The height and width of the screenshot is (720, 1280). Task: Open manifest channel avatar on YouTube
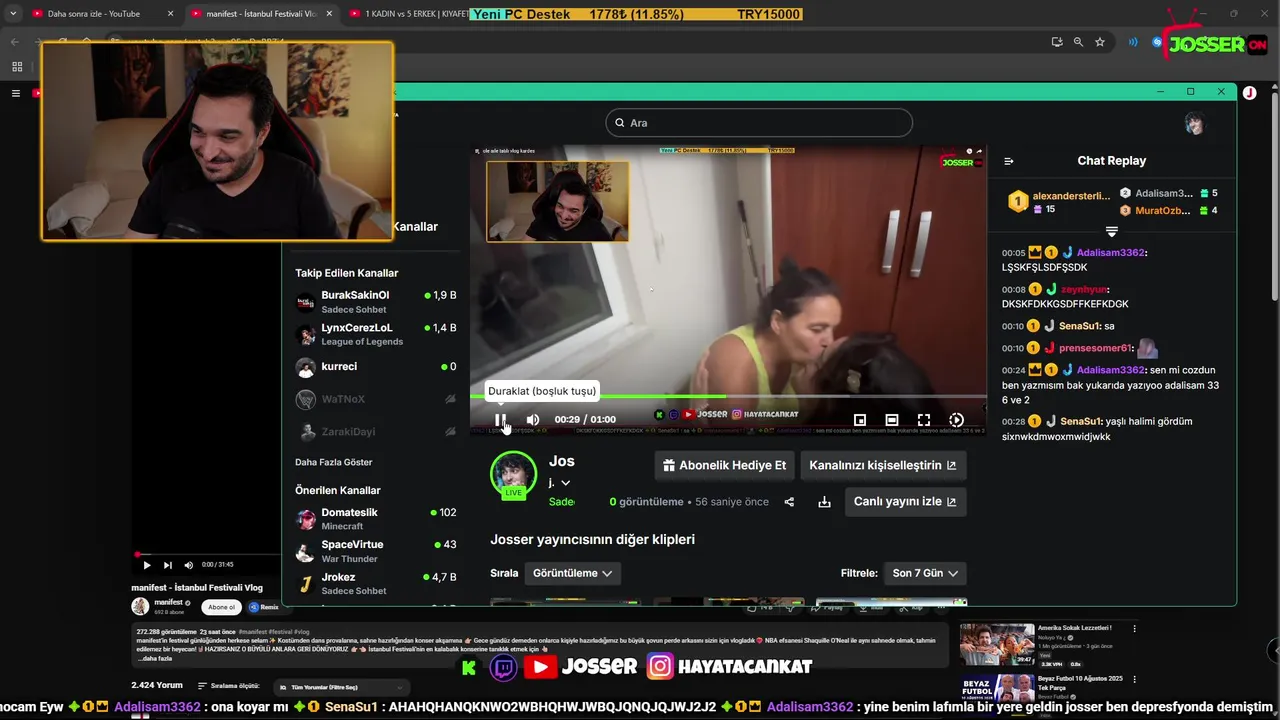click(140, 606)
